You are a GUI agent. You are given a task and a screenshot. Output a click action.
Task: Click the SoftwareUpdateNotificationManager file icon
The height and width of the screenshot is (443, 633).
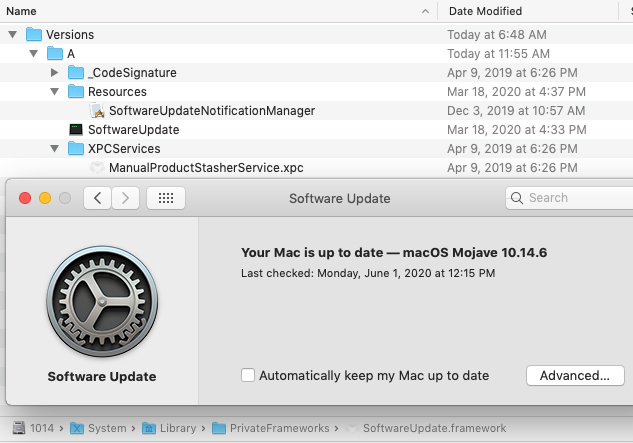tap(97, 110)
